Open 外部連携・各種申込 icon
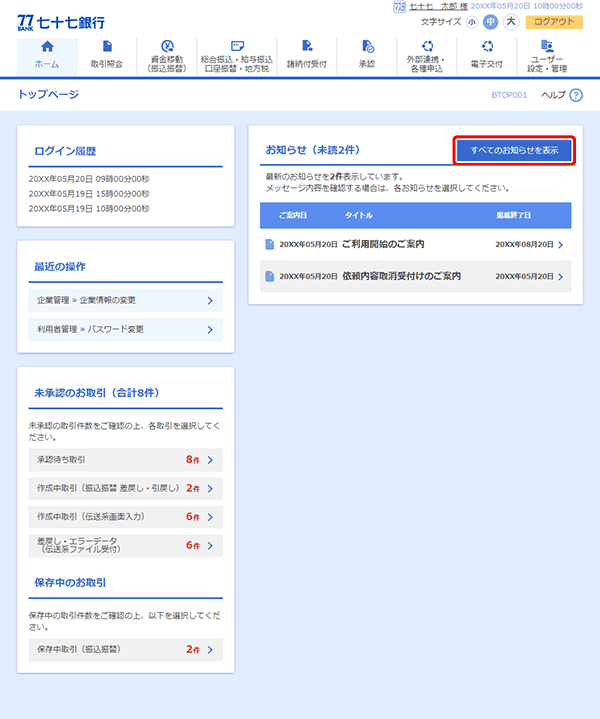600x719 pixels. point(427,46)
